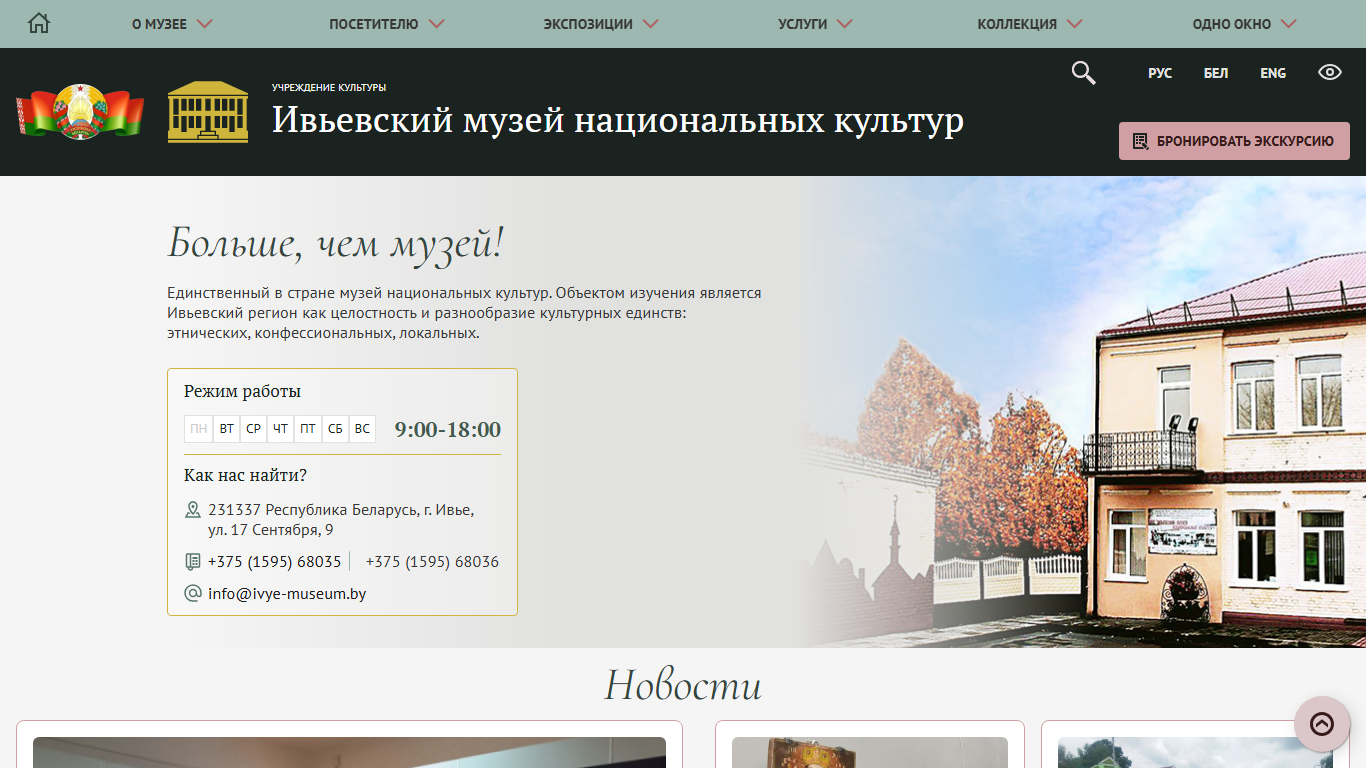Switch language to ENG
Viewport: 1366px width, 768px height.
click(1273, 73)
